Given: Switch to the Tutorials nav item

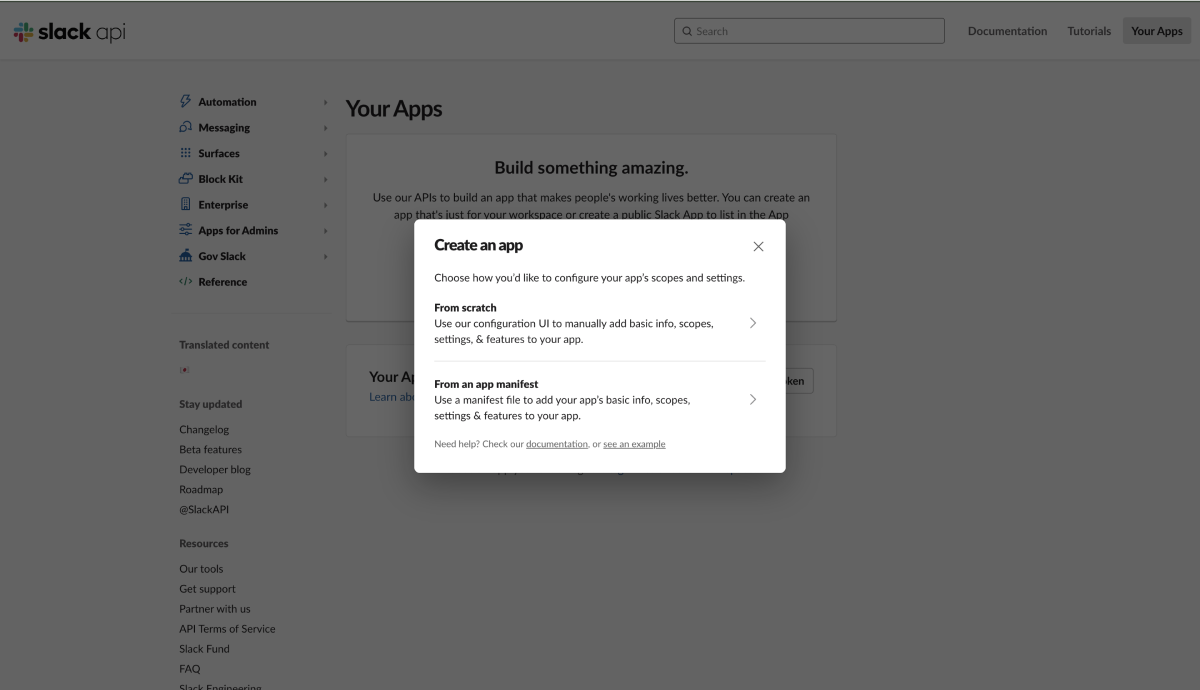Looking at the screenshot, I should point(1088,31).
